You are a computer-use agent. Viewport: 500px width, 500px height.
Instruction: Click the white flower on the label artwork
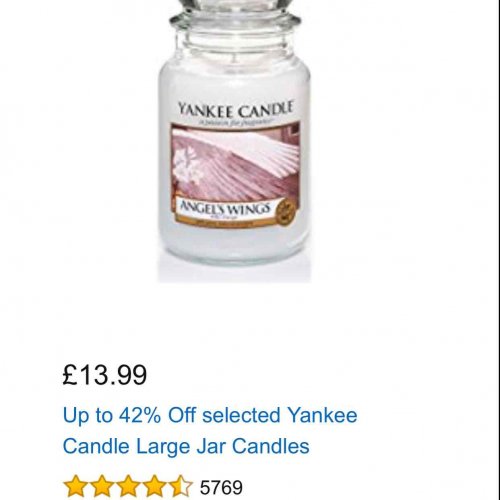pos(189,164)
